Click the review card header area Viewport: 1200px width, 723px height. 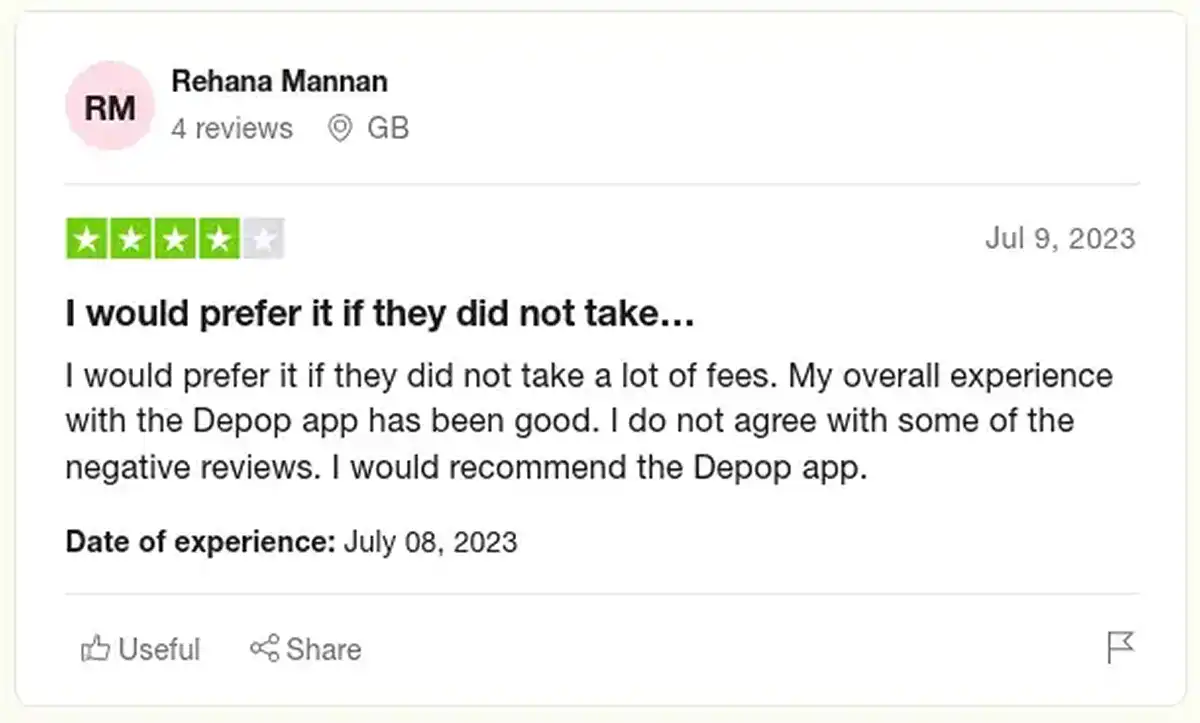[x=600, y=104]
